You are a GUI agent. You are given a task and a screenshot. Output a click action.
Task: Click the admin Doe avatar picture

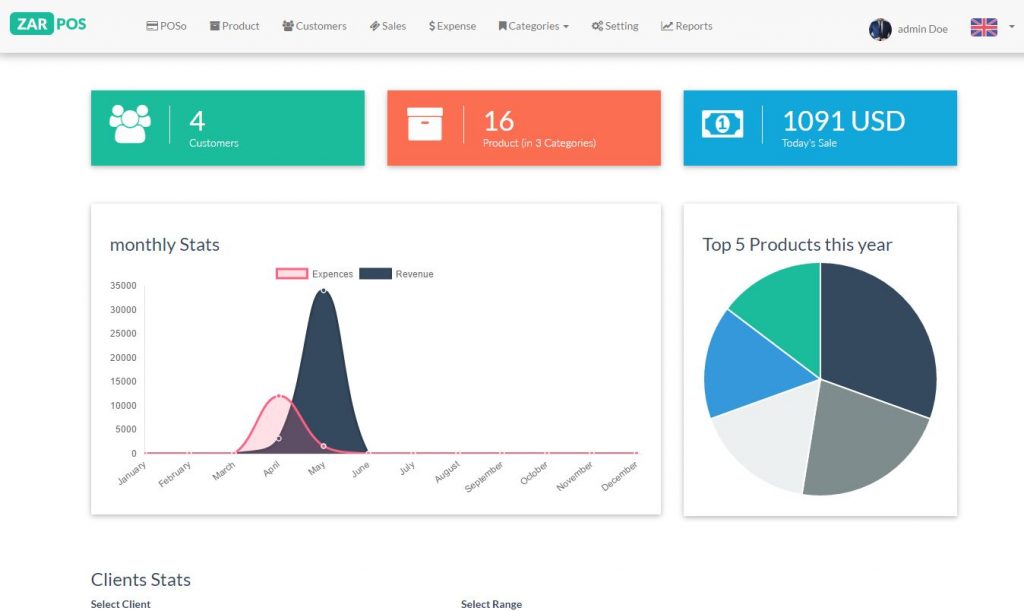pyautogui.click(x=880, y=29)
